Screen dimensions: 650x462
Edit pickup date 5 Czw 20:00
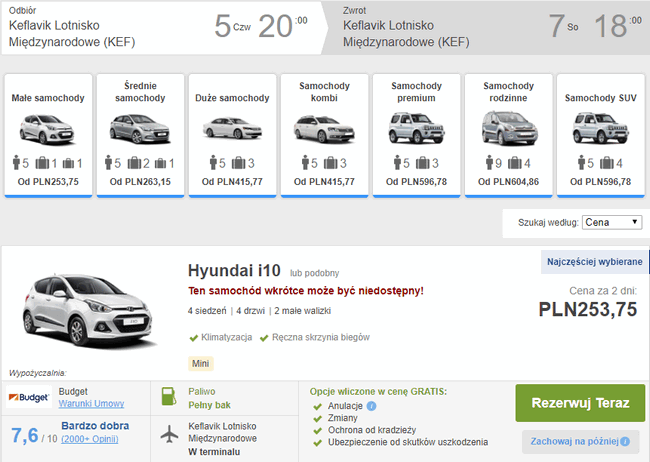click(x=261, y=27)
